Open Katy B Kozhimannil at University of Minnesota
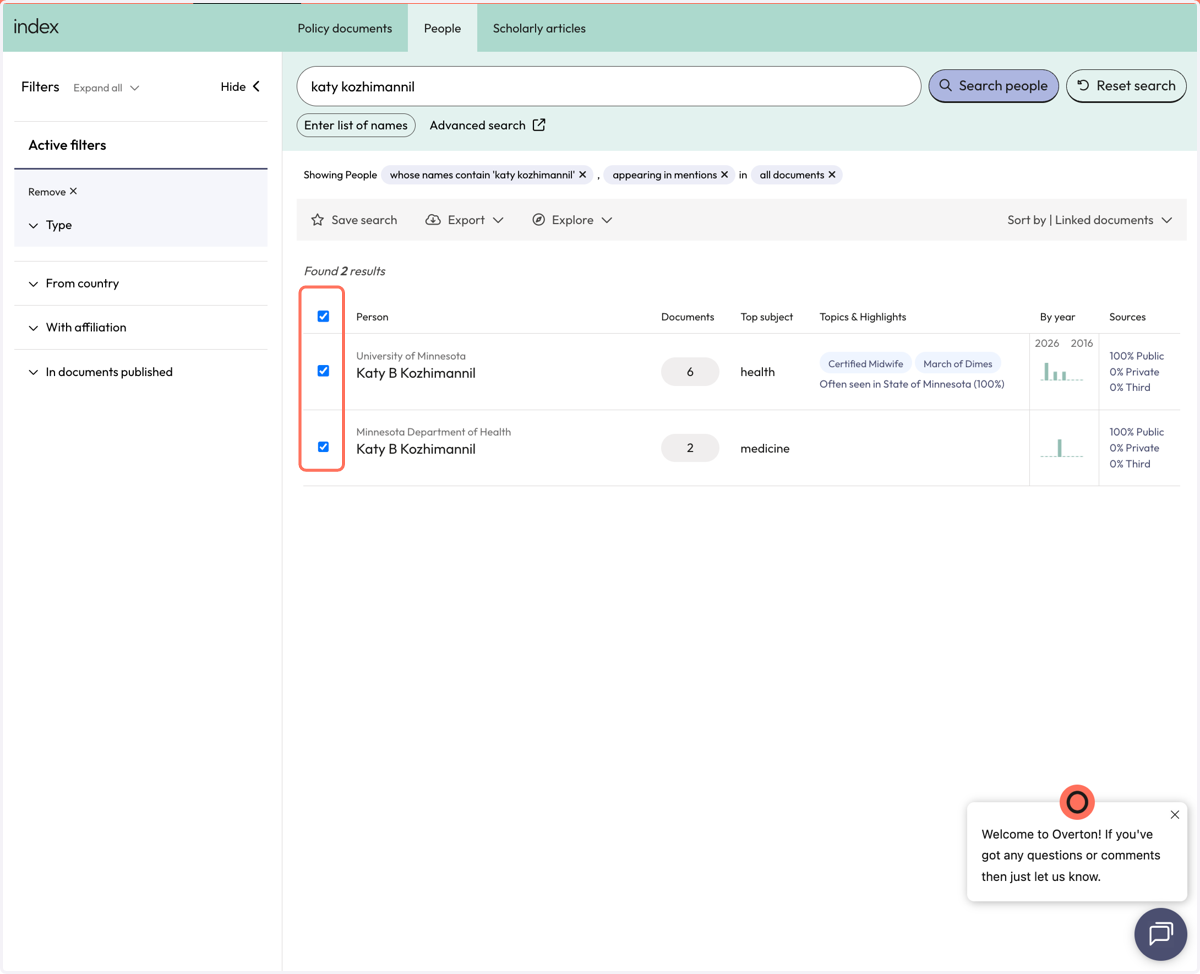Viewport: 1200px width, 974px height. pyautogui.click(x=416, y=373)
